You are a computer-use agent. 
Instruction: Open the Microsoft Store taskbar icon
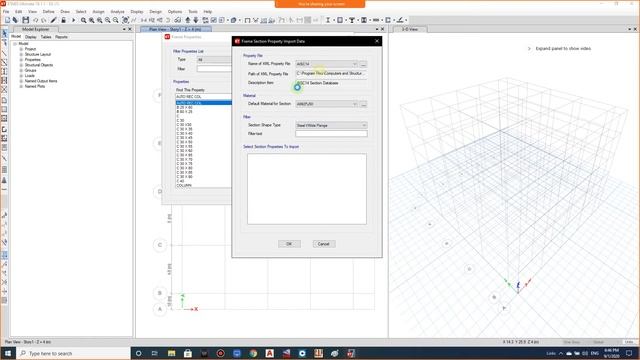[x=188, y=353]
